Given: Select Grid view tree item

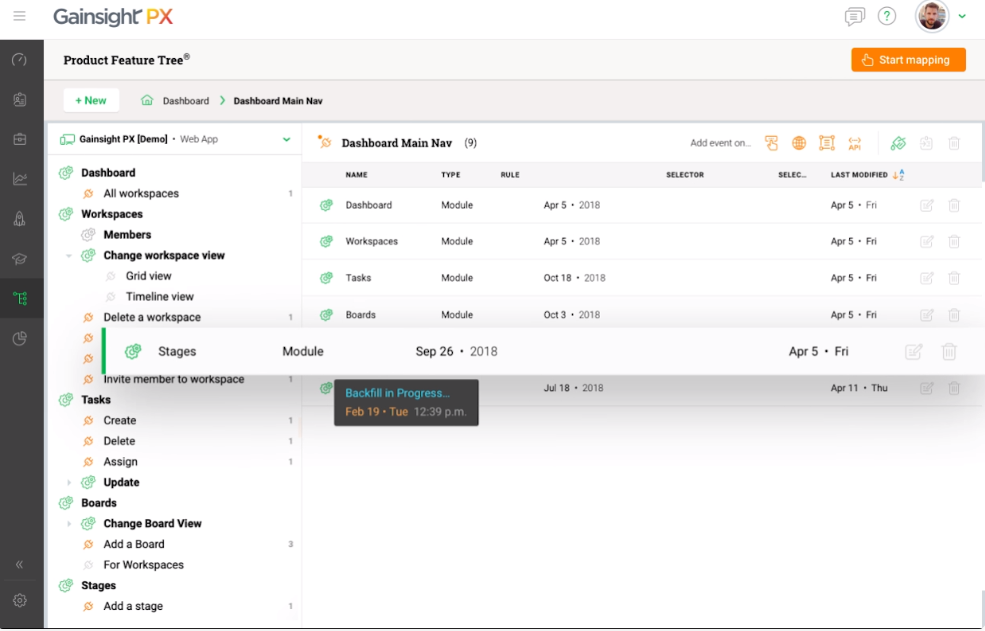Looking at the screenshot, I should coord(148,276).
